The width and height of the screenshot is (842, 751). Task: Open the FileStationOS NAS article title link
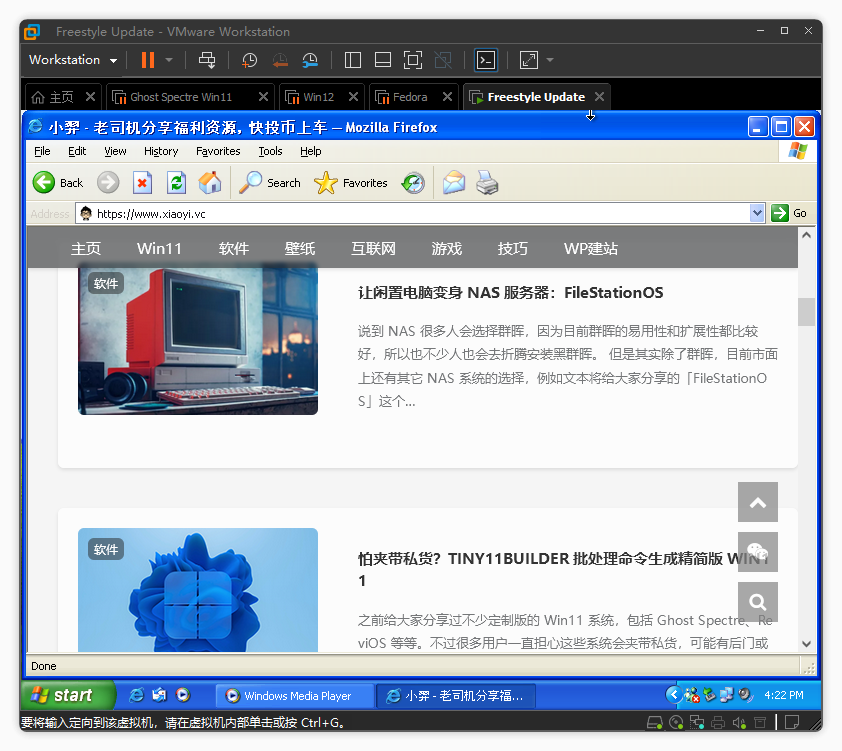[x=510, y=293]
